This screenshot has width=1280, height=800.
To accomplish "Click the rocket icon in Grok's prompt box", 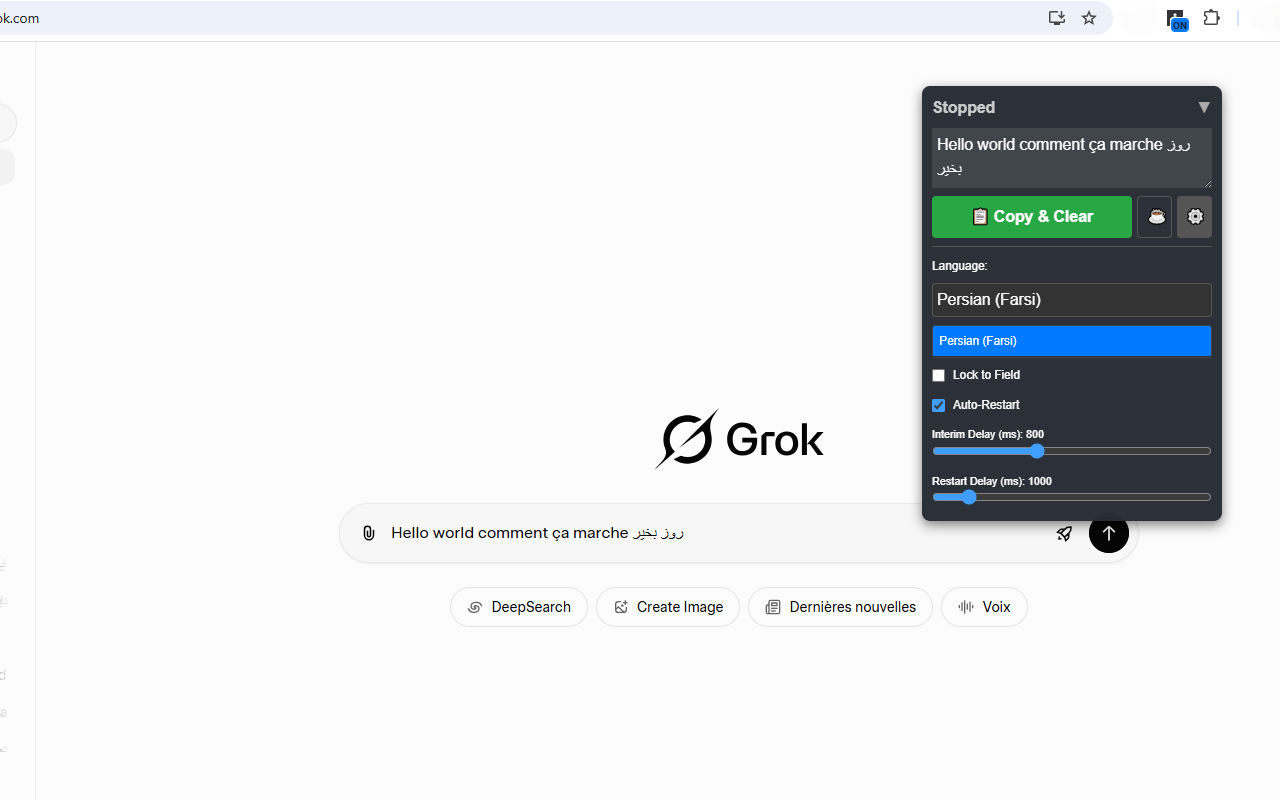I will click(x=1064, y=533).
